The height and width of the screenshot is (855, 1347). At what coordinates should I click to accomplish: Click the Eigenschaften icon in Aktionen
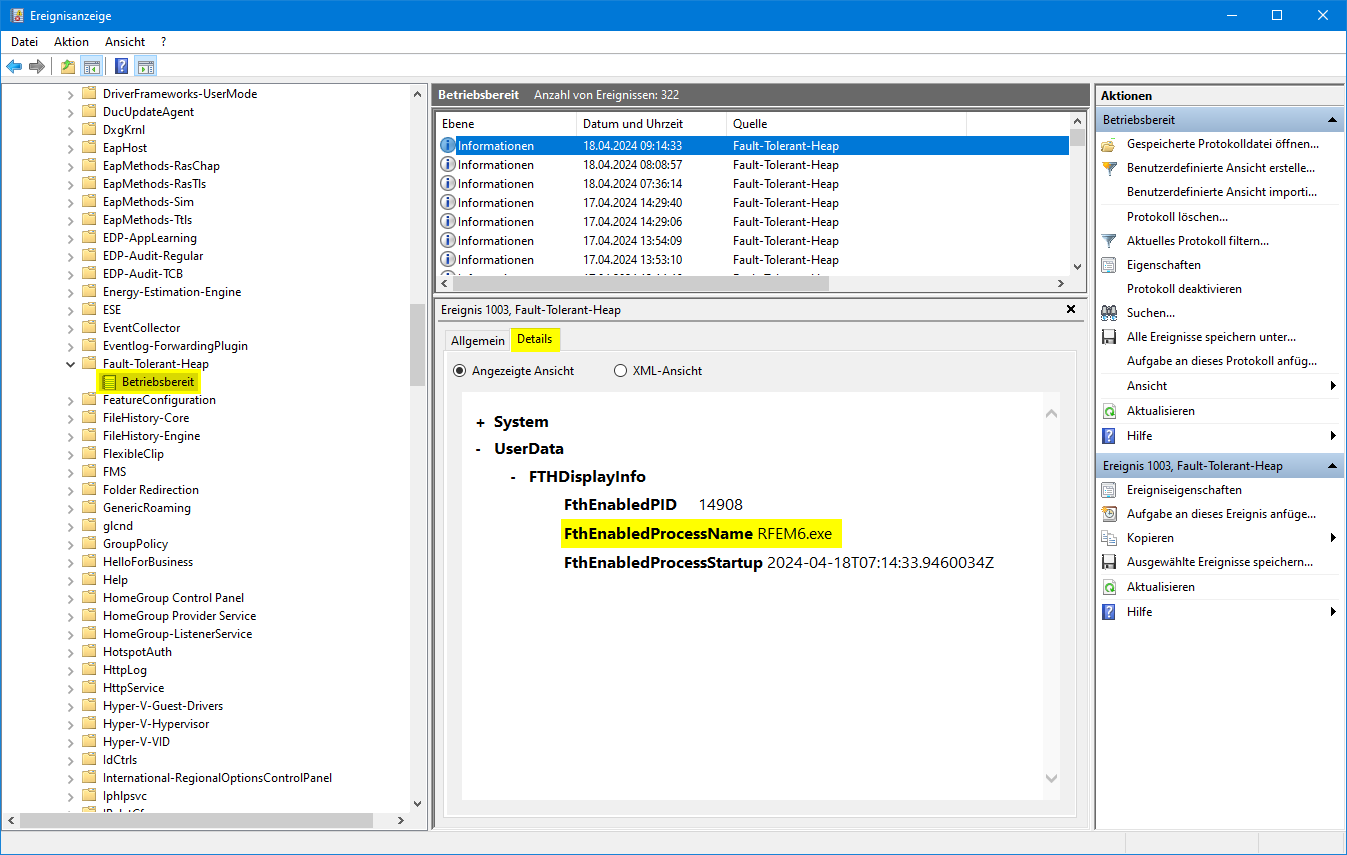1108,265
